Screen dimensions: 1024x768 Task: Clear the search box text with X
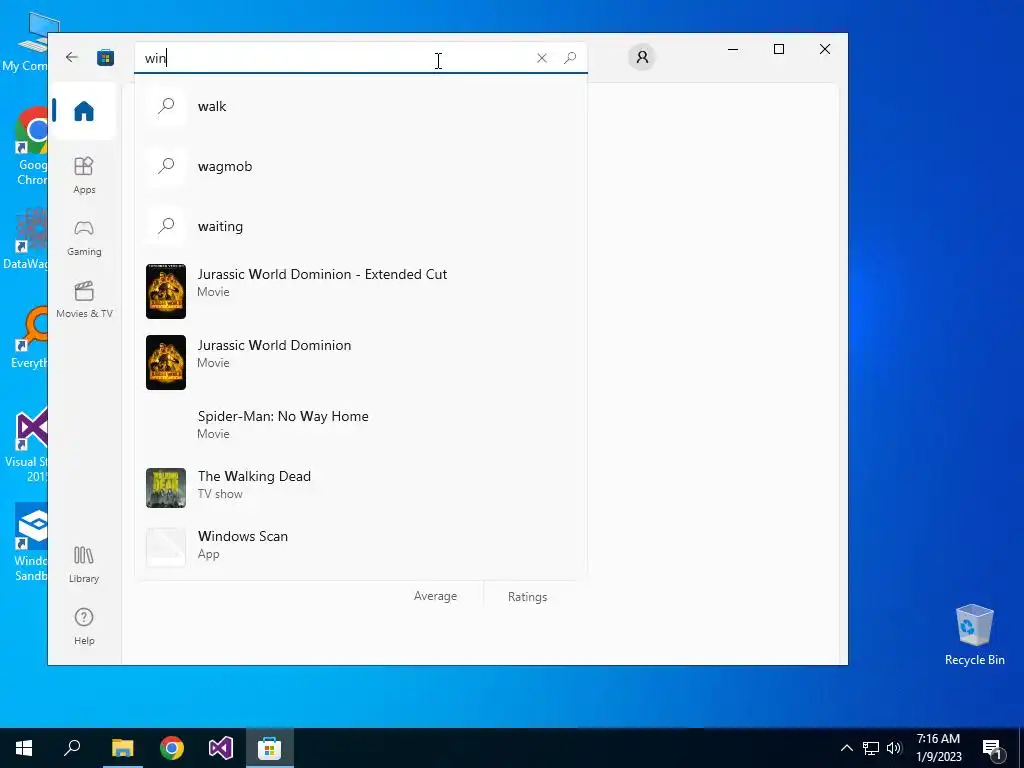541,58
